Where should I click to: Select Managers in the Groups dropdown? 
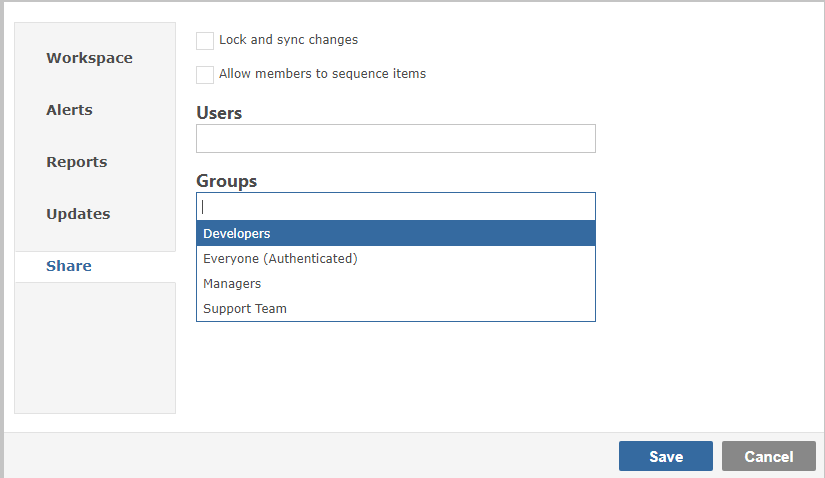[396, 284]
